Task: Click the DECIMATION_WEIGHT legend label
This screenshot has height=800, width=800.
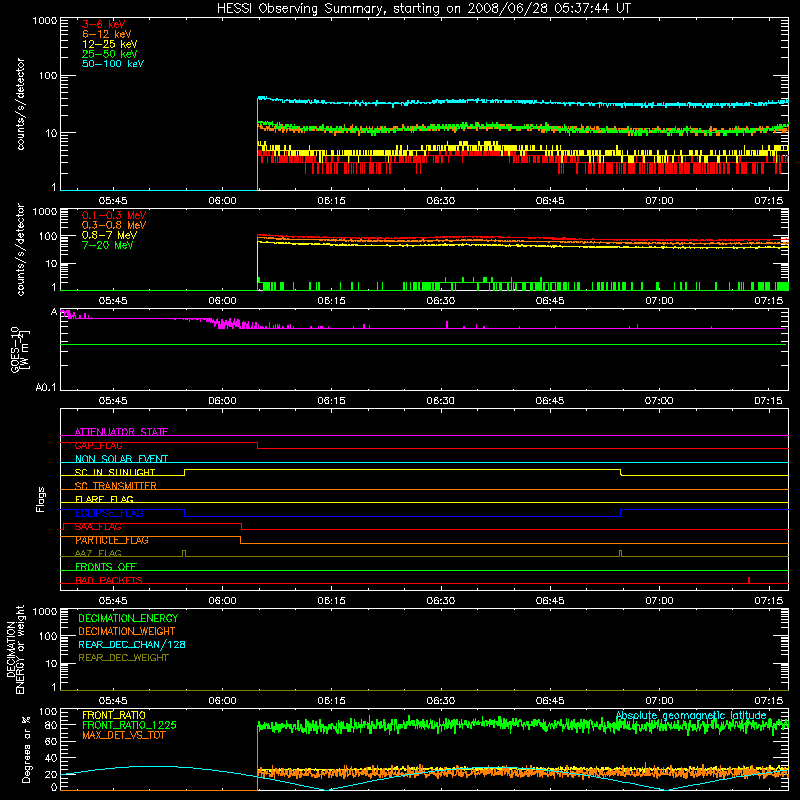Action: (x=127, y=631)
